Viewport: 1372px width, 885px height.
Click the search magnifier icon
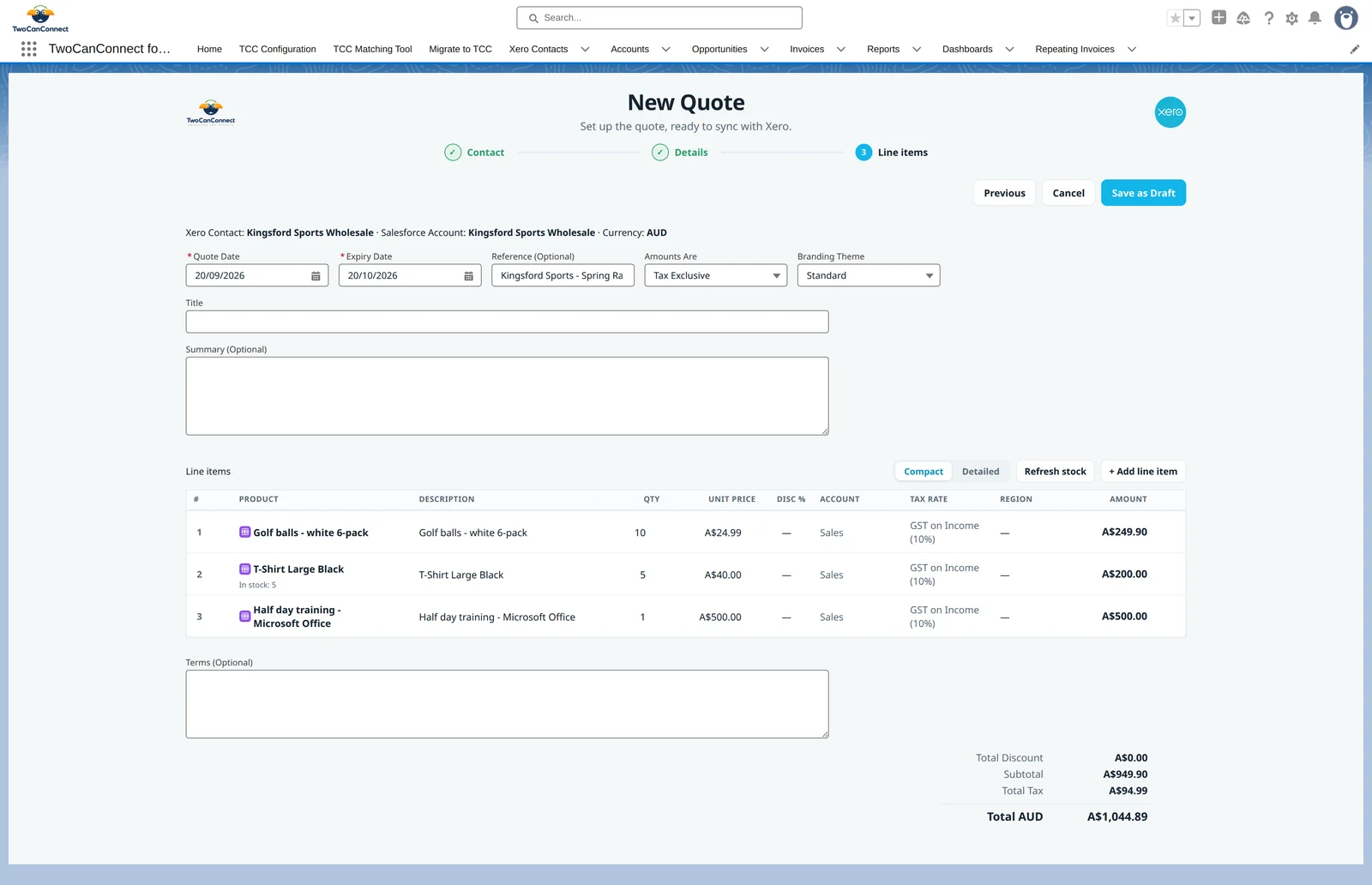tap(533, 18)
